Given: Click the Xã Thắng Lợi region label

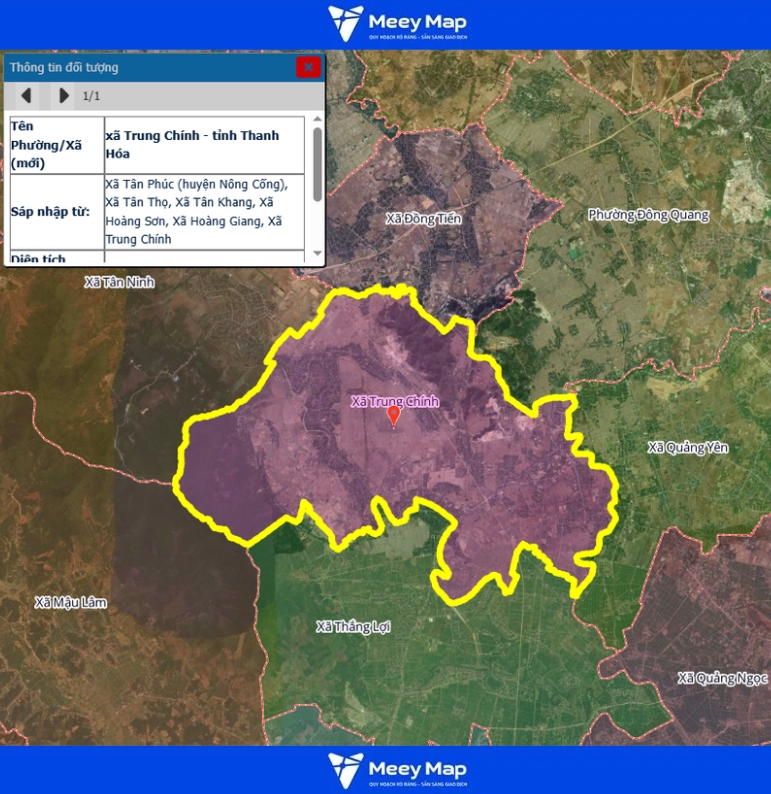Looking at the screenshot, I should point(352,627).
